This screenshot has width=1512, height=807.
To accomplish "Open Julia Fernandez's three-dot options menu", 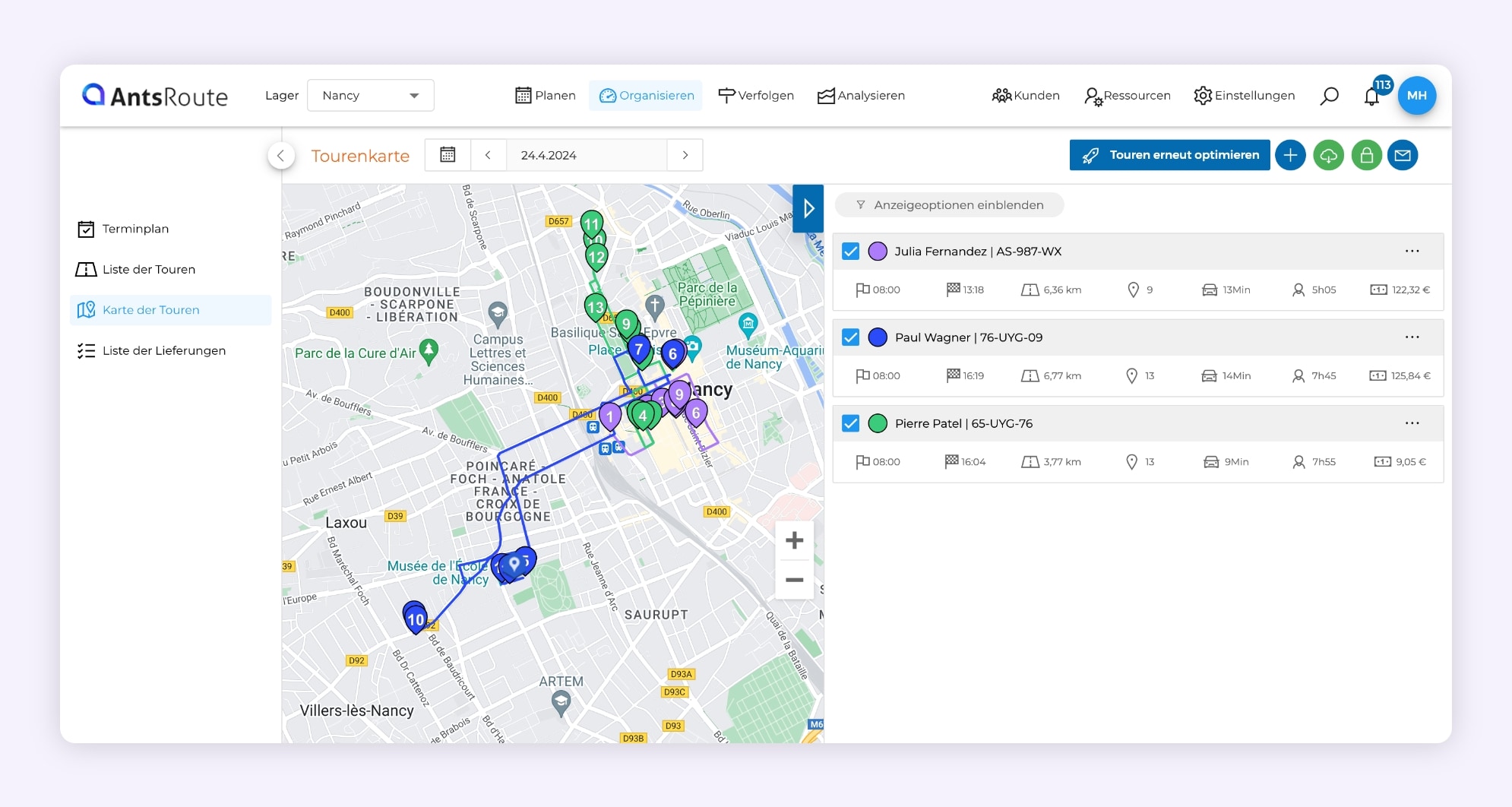I will [x=1412, y=252].
